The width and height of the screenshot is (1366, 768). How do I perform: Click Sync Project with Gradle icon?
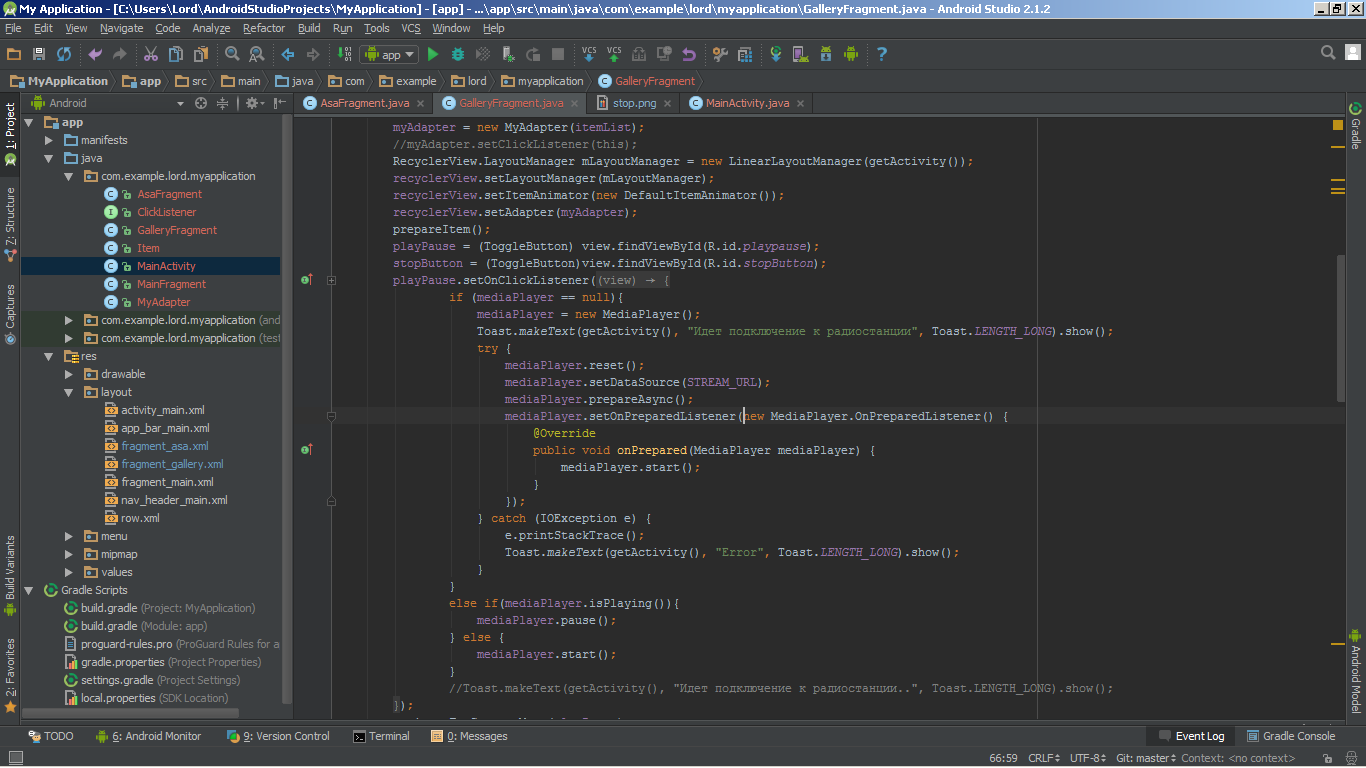(x=776, y=54)
